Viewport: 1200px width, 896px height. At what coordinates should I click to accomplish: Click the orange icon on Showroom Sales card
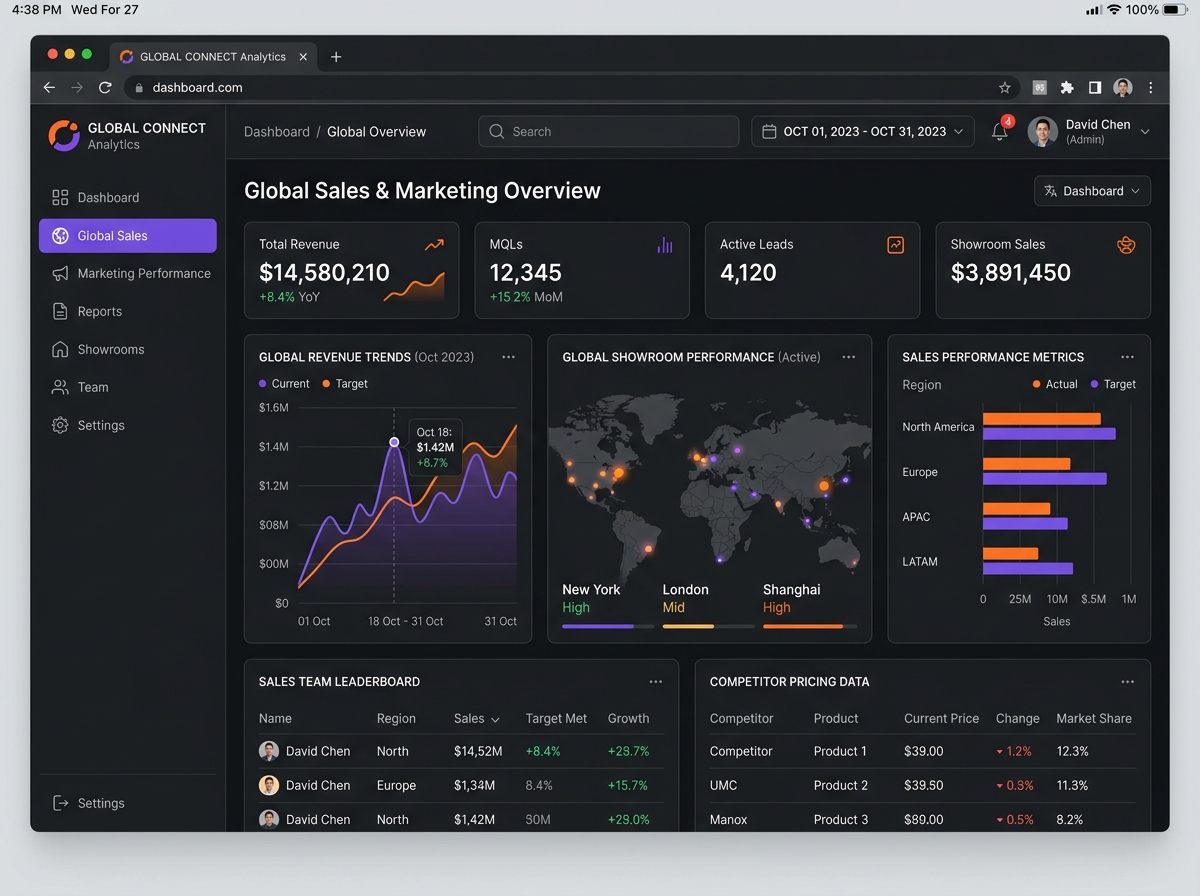pos(1126,245)
